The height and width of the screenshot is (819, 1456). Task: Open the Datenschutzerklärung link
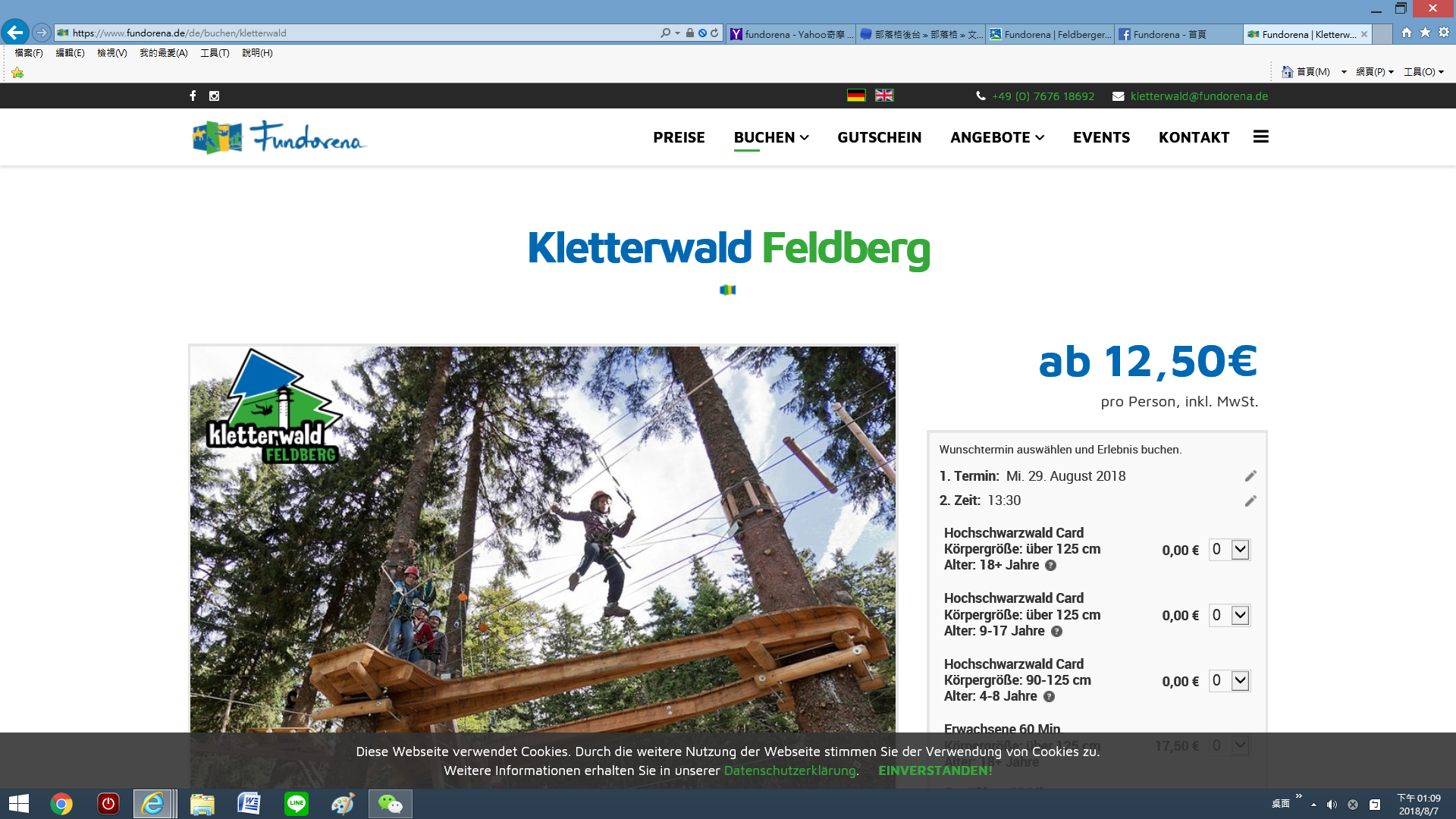(x=789, y=770)
